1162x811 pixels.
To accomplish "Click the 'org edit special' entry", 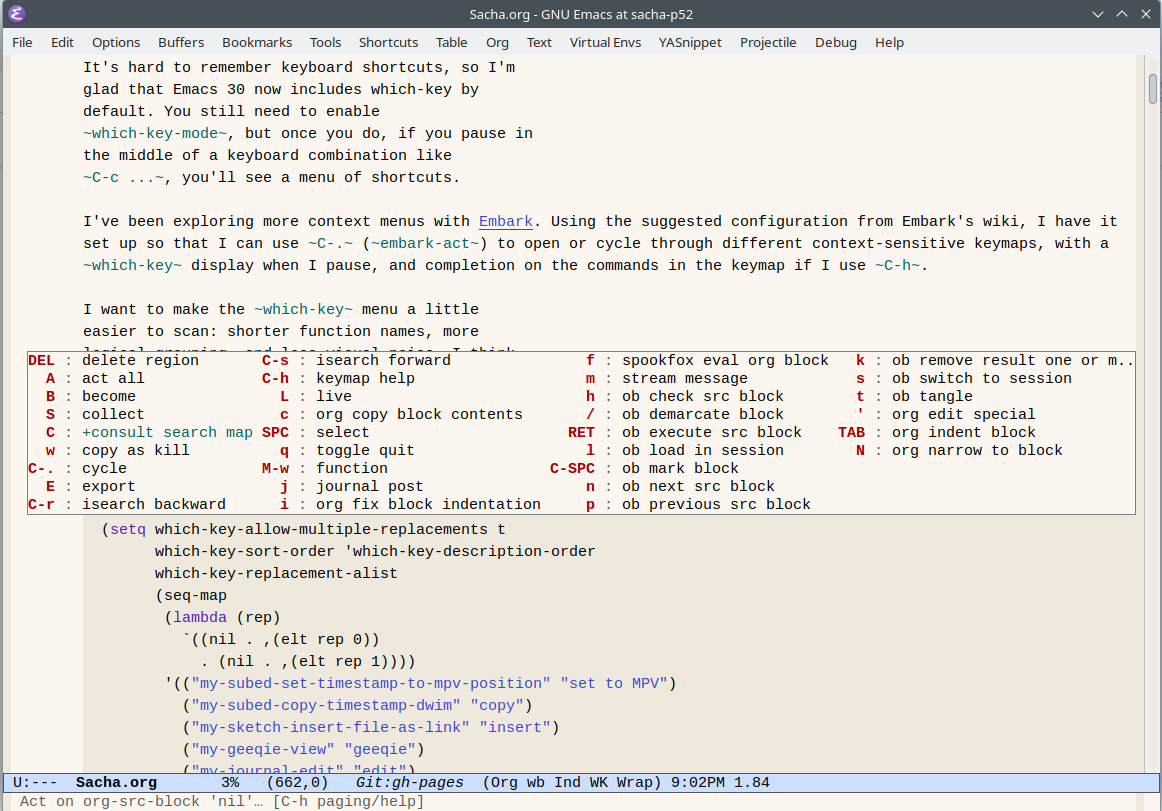I will (x=963, y=414).
